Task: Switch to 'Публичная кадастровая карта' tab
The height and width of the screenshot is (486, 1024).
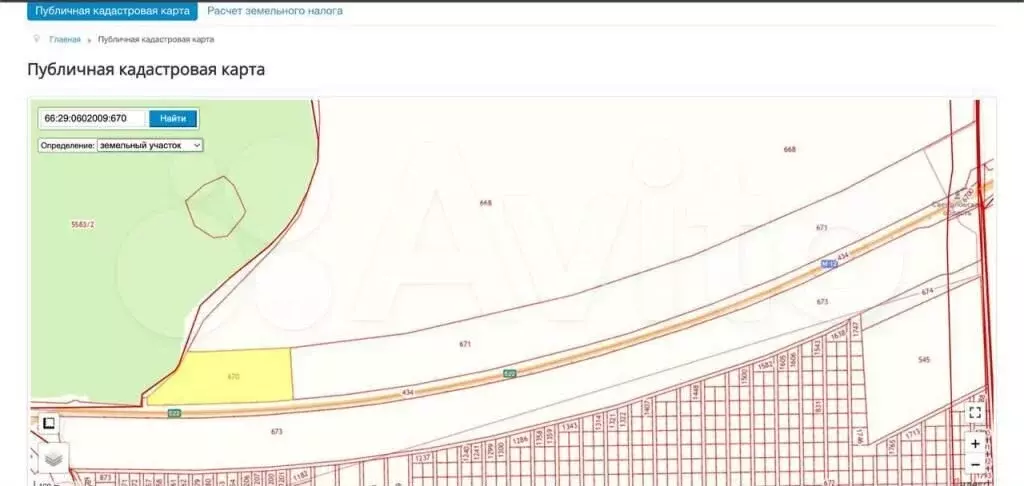Action: (x=112, y=11)
